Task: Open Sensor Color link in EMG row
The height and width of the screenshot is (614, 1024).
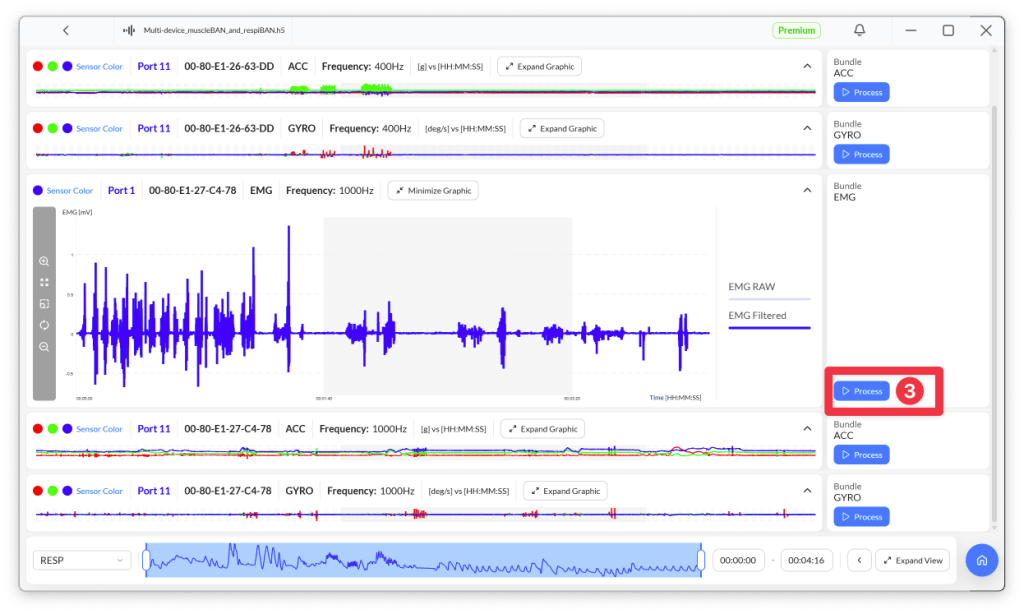Action: click(70, 191)
